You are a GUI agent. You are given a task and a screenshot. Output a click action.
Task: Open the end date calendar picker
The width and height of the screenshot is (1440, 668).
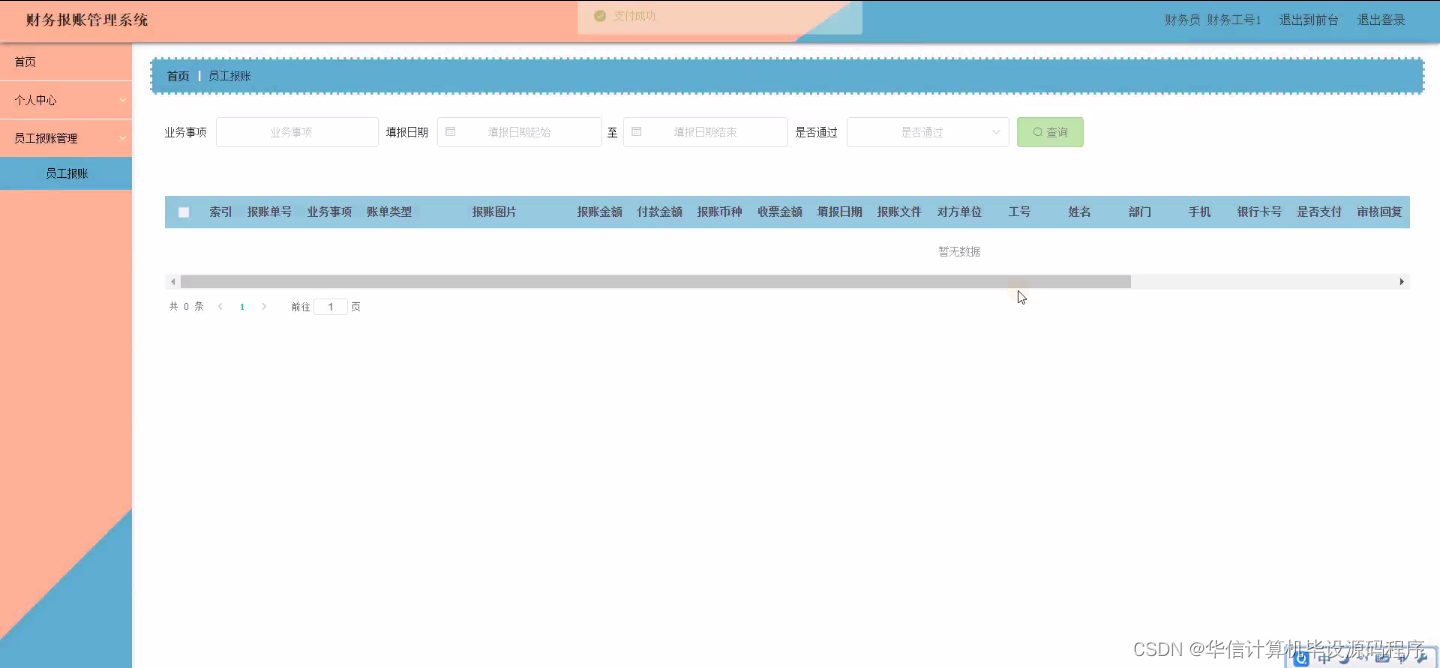coord(638,131)
